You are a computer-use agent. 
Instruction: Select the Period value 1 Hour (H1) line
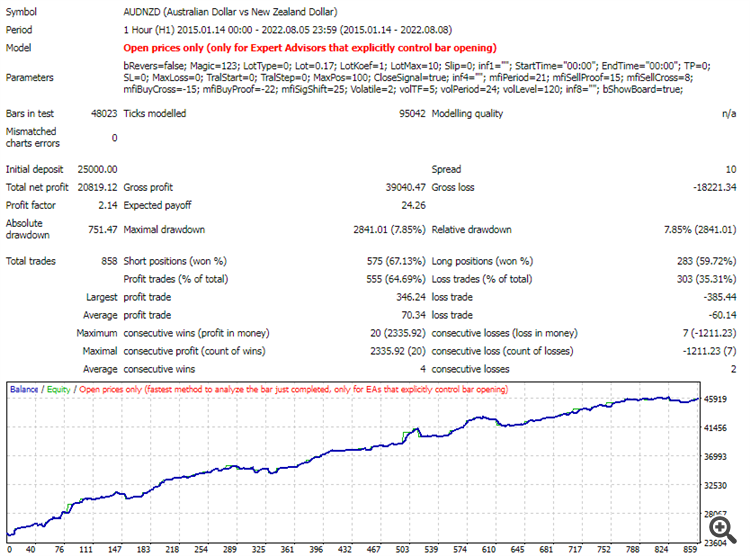[287, 30]
